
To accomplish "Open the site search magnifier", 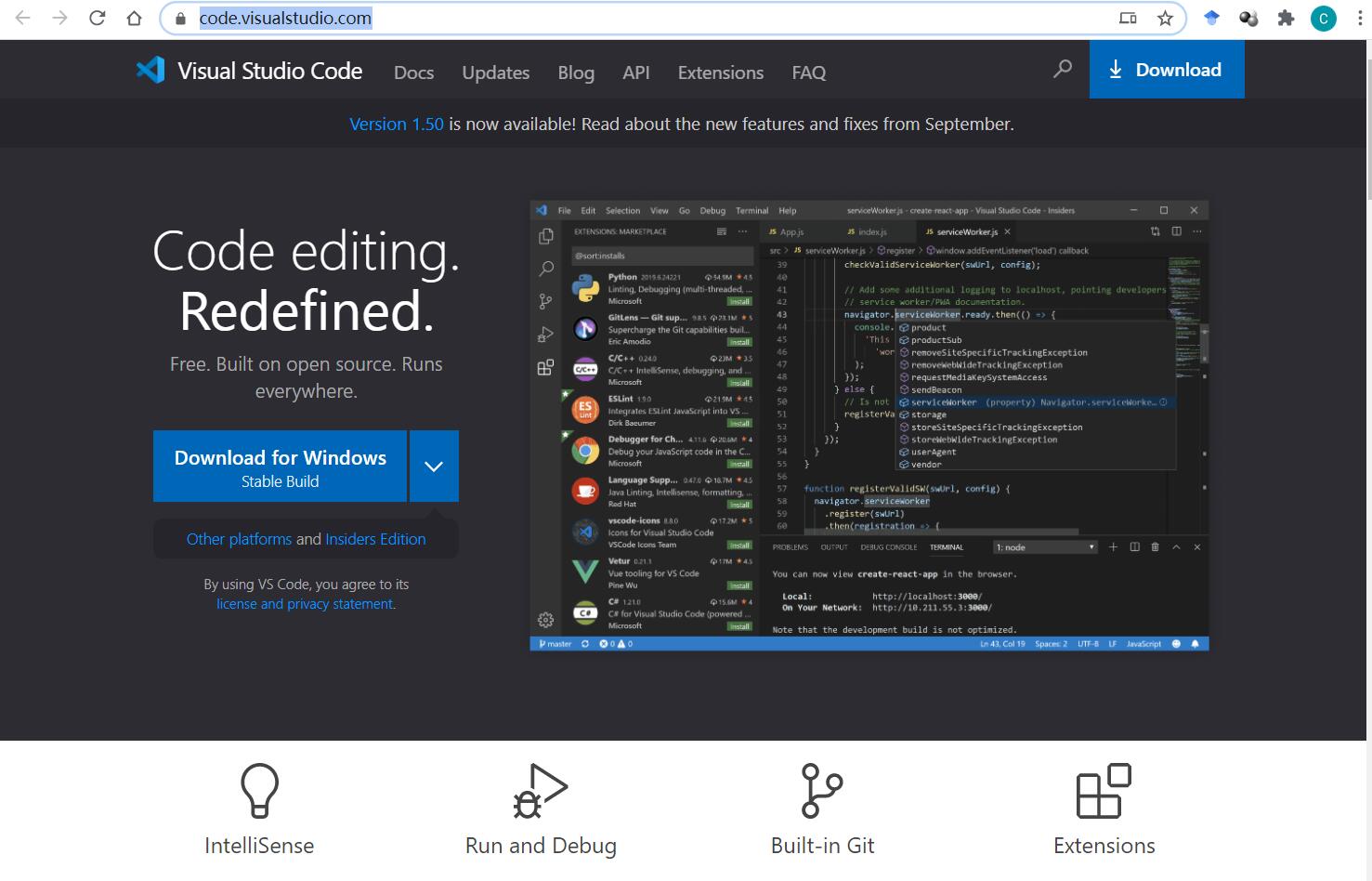I will (x=1062, y=69).
